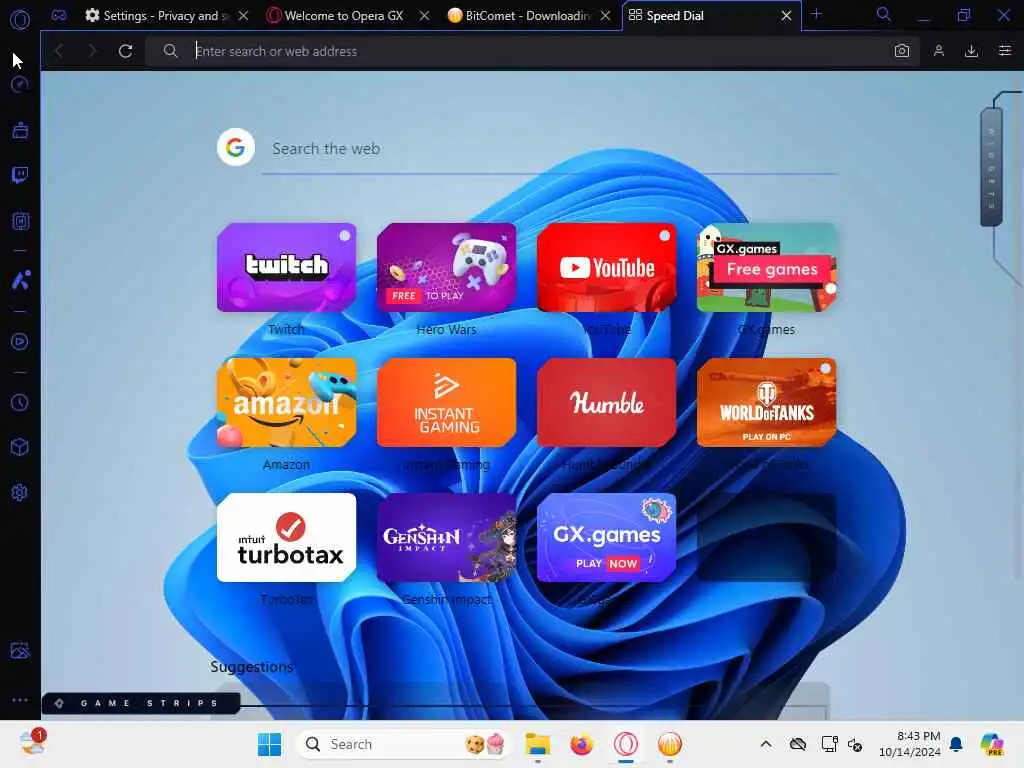Image resolution: width=1024 pixels, height=768 pixels.
Task: Click the Windows taskbar Search box
Action: (x=405, y=744)
